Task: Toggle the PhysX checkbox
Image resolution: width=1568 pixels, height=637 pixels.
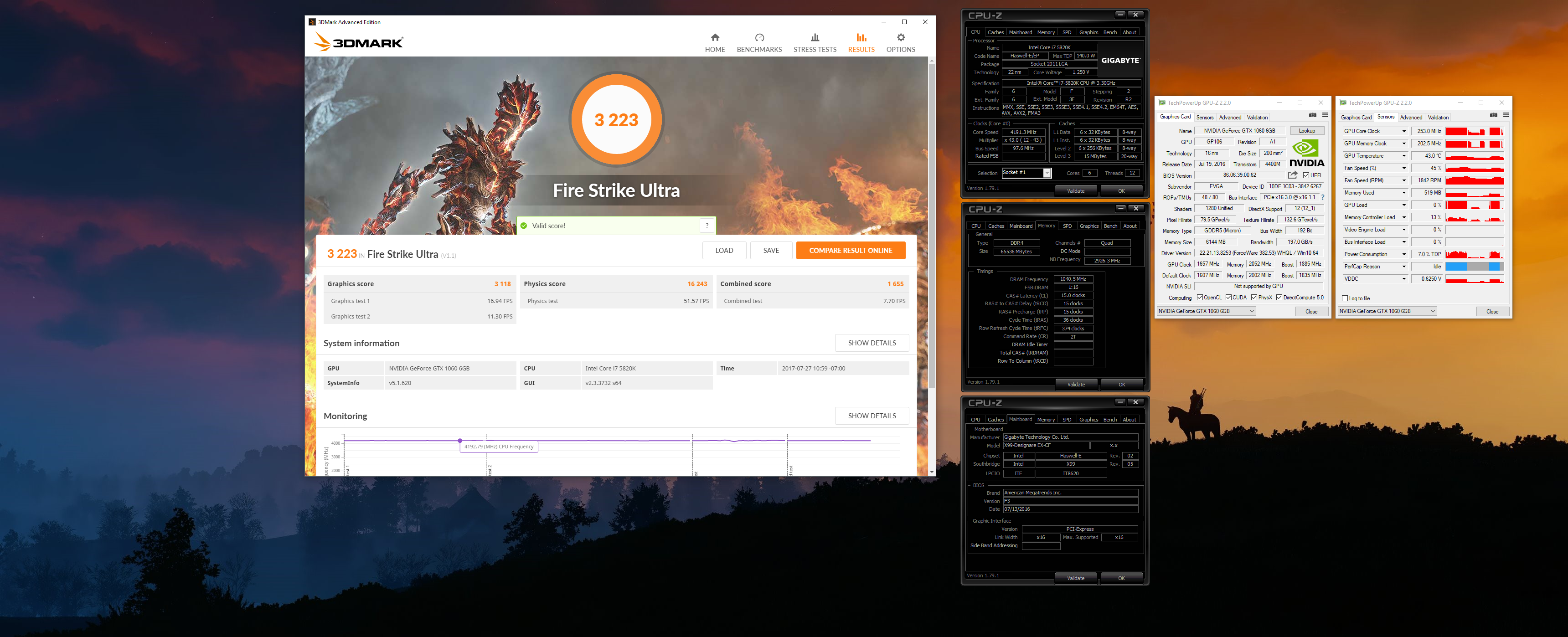Action: (1254, 298)
